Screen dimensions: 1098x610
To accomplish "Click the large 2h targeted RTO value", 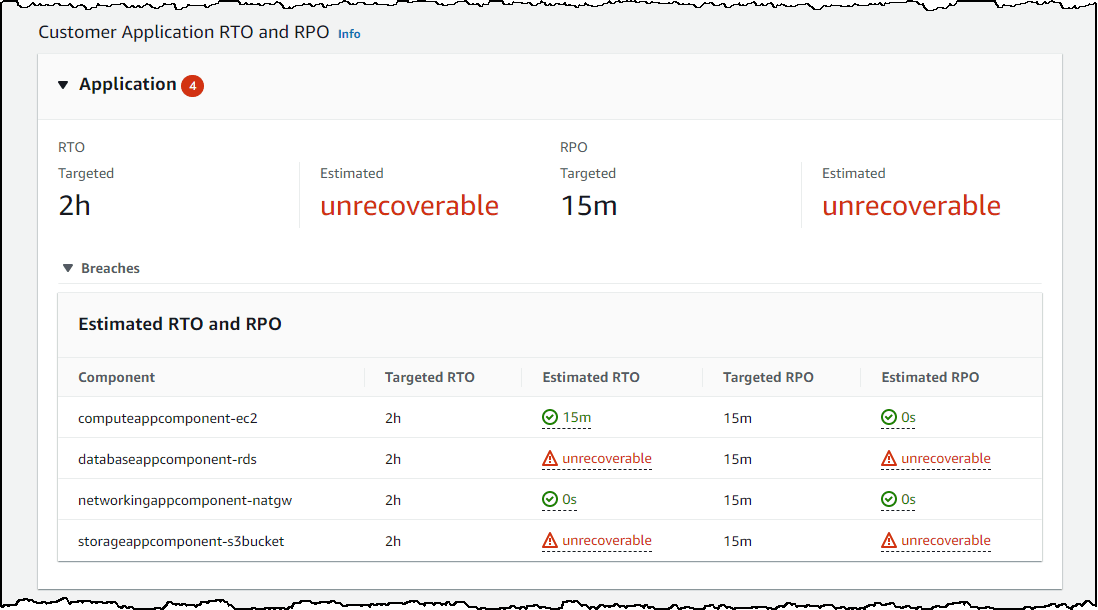I will (74, 206).
